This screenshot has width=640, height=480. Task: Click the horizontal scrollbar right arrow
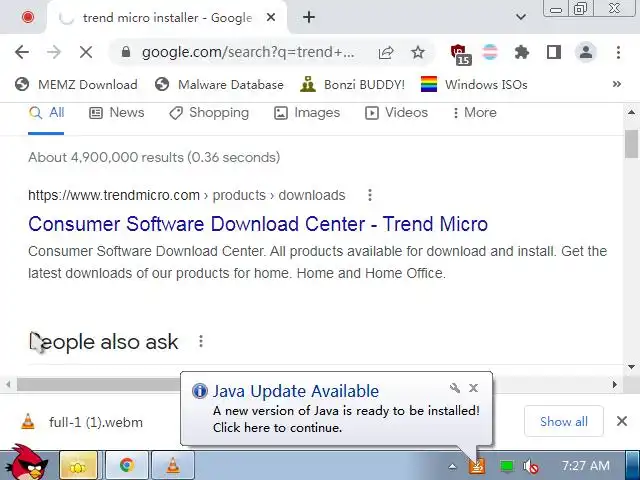615,384
